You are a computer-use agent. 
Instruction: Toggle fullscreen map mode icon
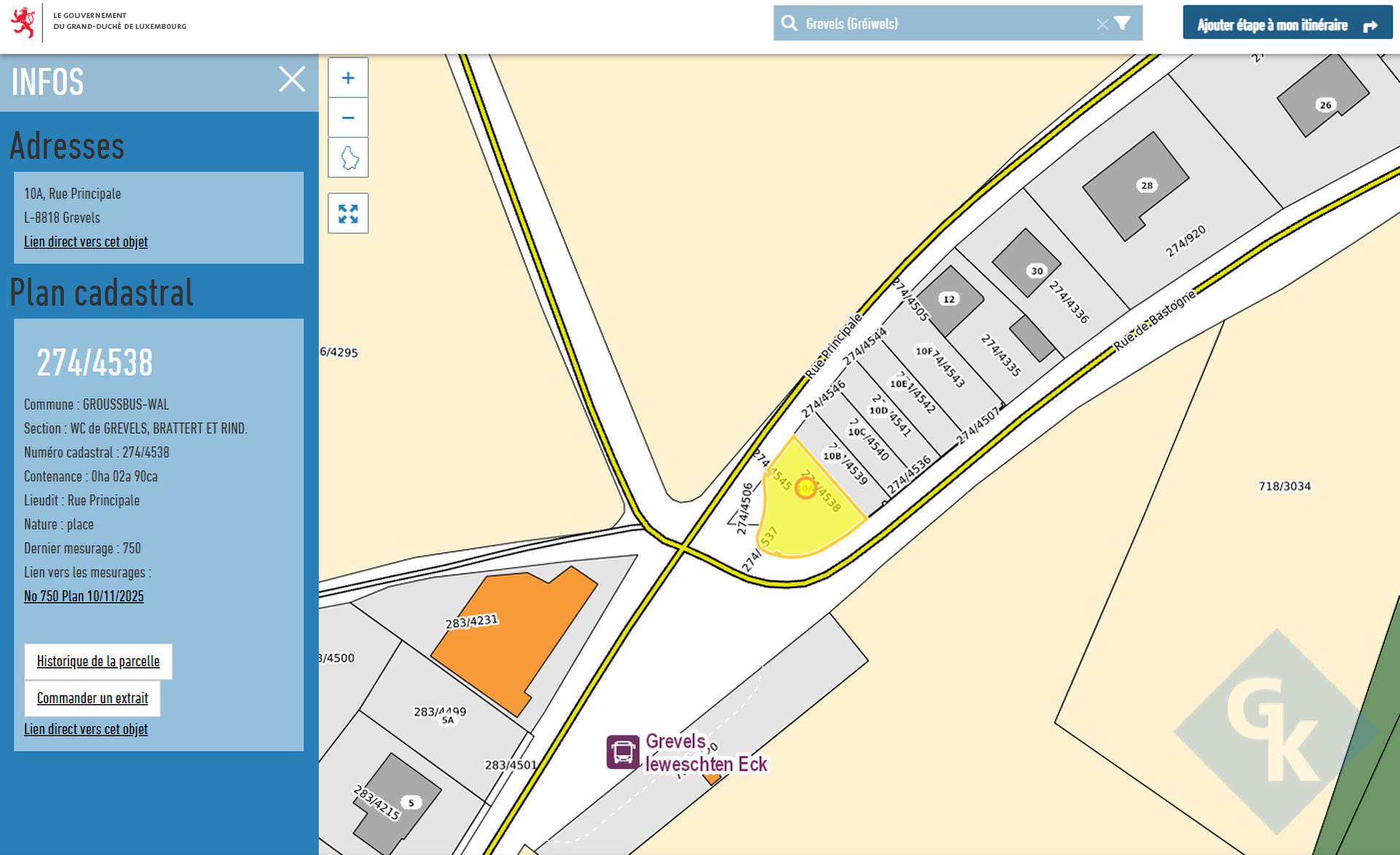(x=348, y=214)
